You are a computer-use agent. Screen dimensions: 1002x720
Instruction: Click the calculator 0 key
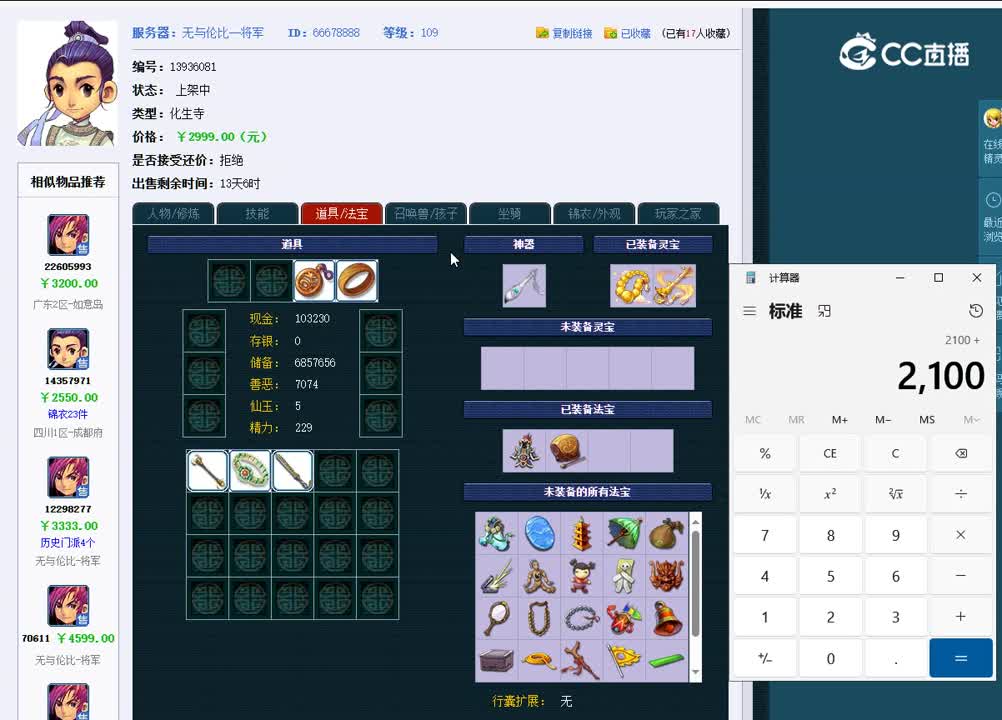pyautogui.click(x=830, y=658)
